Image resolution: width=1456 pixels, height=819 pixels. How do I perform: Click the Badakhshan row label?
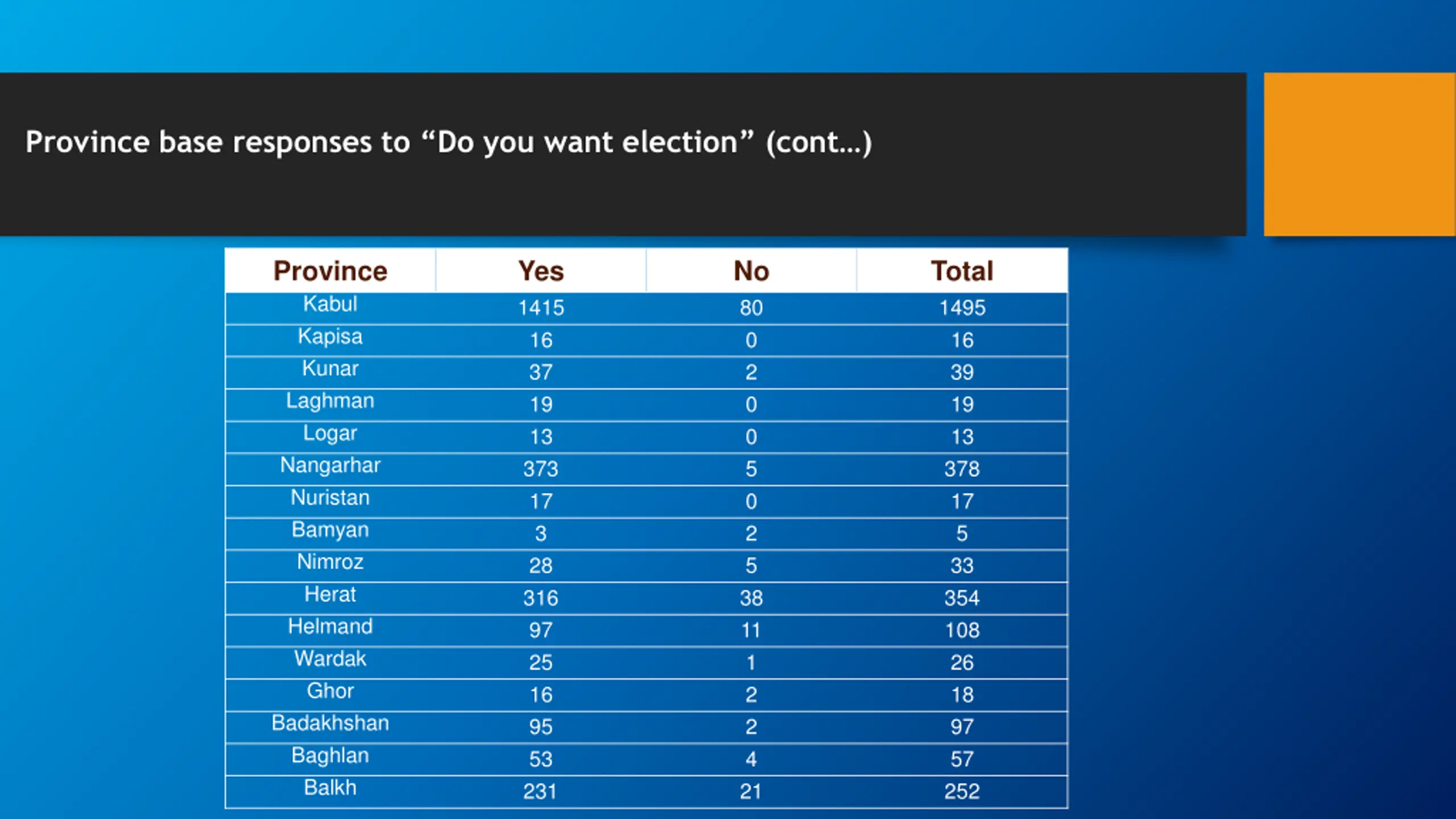pos(330,723)
